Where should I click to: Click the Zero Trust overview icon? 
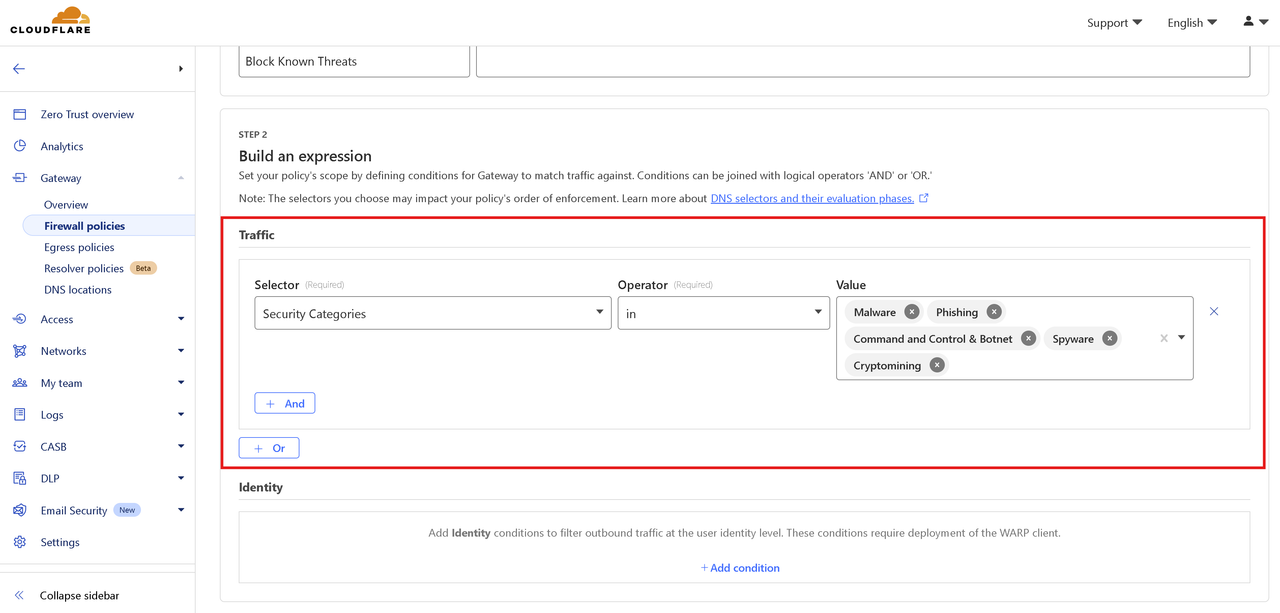click(x=19, y=114)
